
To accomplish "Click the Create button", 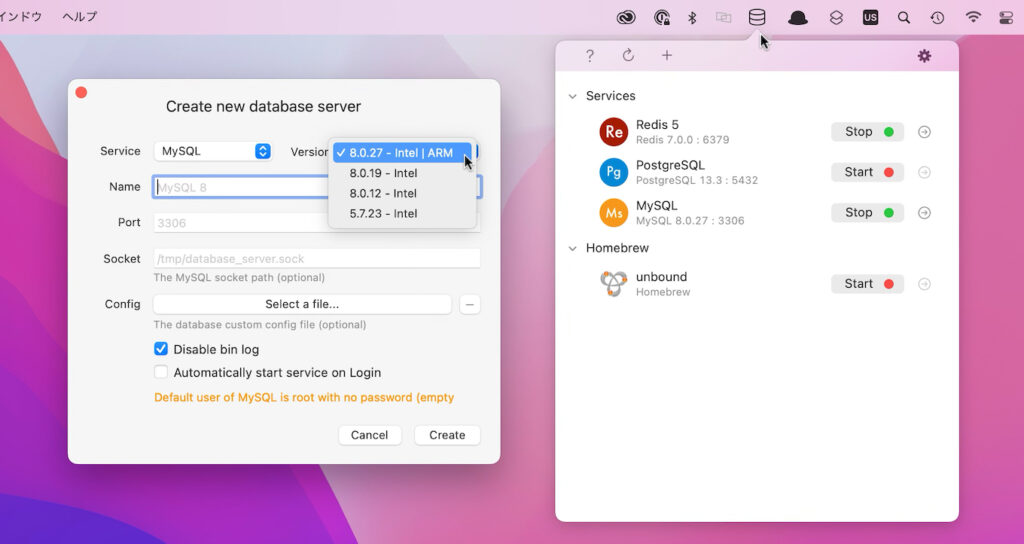I will 447,435.
